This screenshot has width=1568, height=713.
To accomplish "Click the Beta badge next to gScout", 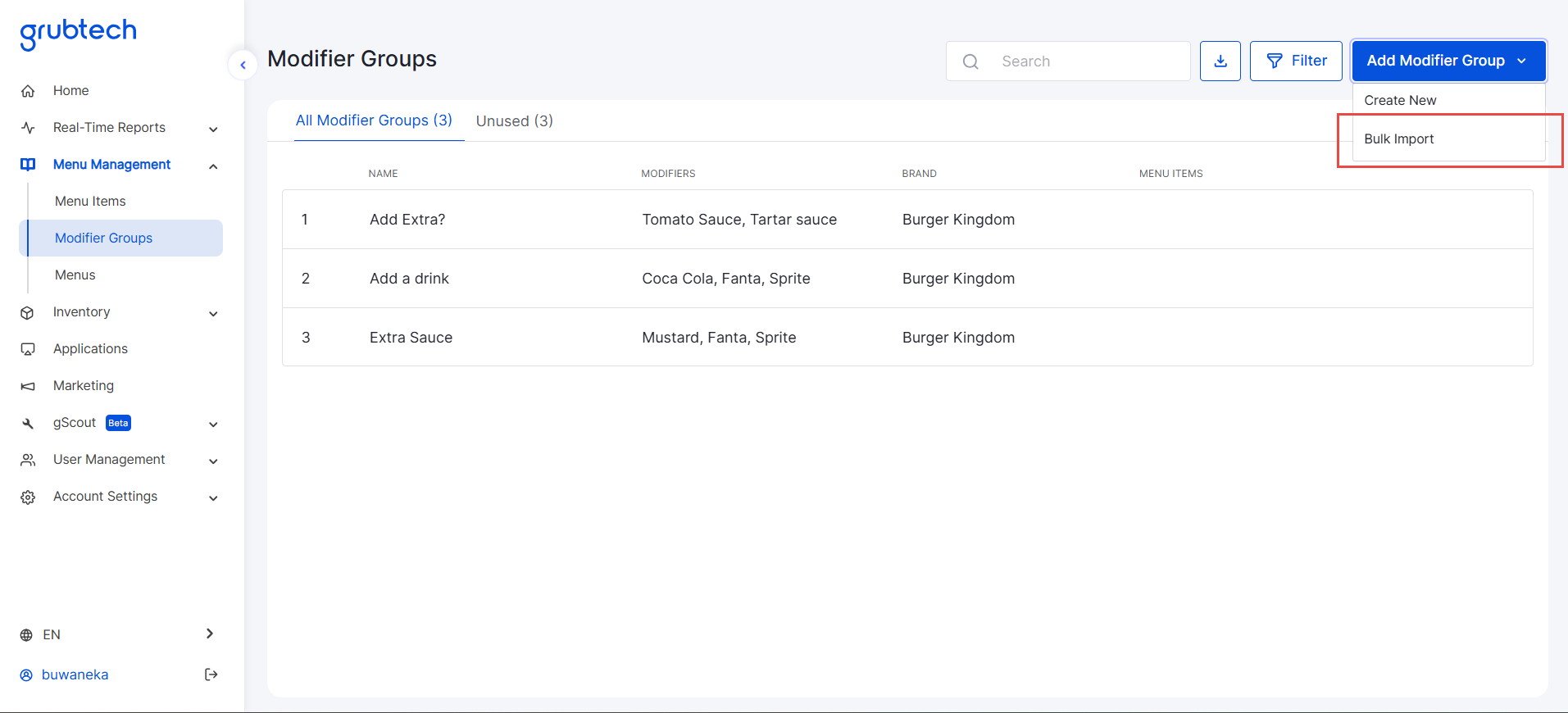I will click(119, 423).
